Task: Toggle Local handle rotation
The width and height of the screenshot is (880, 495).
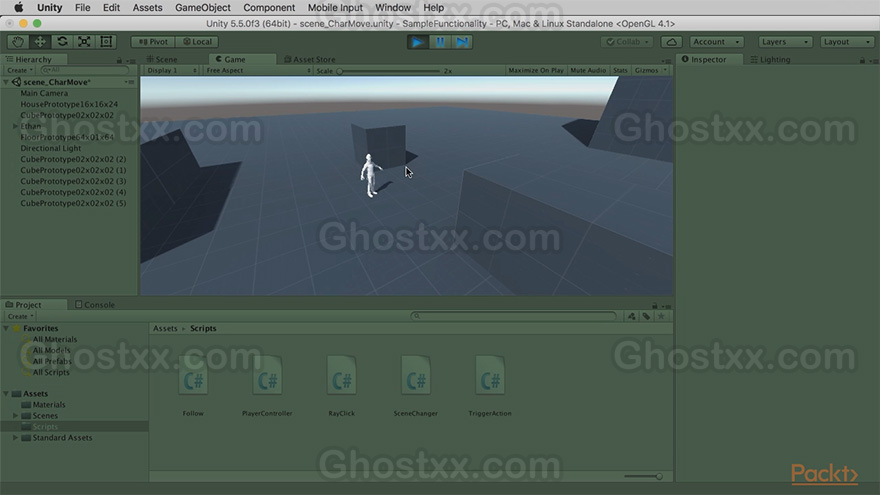Action: (197, 42)
